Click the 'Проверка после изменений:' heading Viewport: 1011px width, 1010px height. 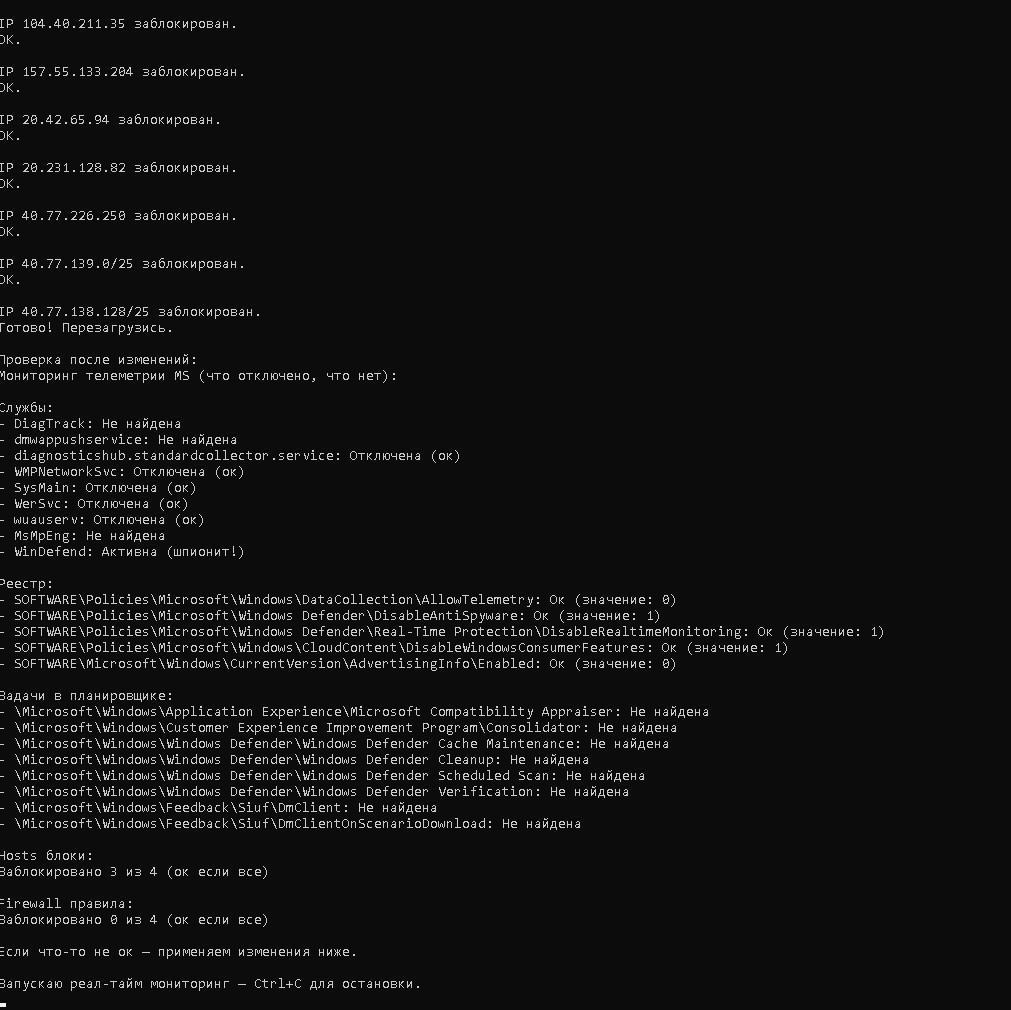pos(99,360)
